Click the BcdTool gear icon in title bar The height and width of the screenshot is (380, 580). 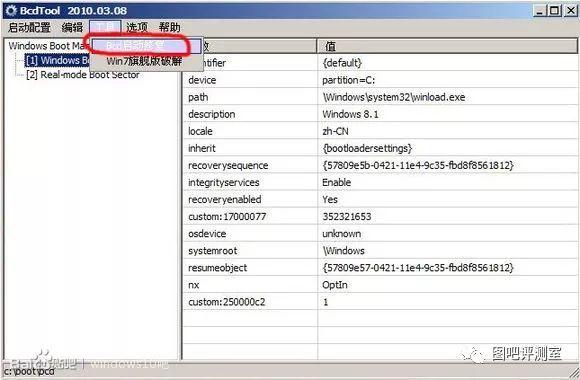point(11,10)
